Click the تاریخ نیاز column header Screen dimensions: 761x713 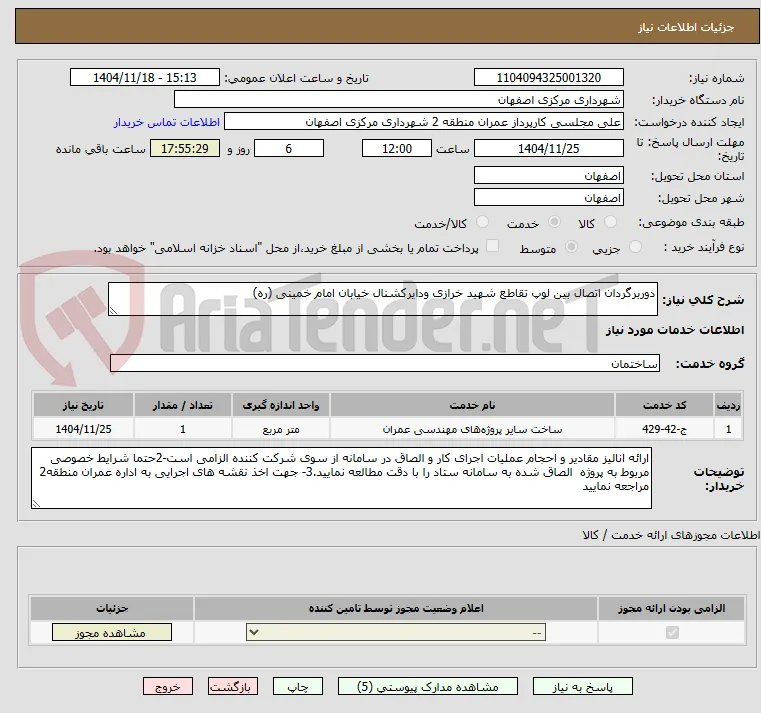click(x=83, y=405)
